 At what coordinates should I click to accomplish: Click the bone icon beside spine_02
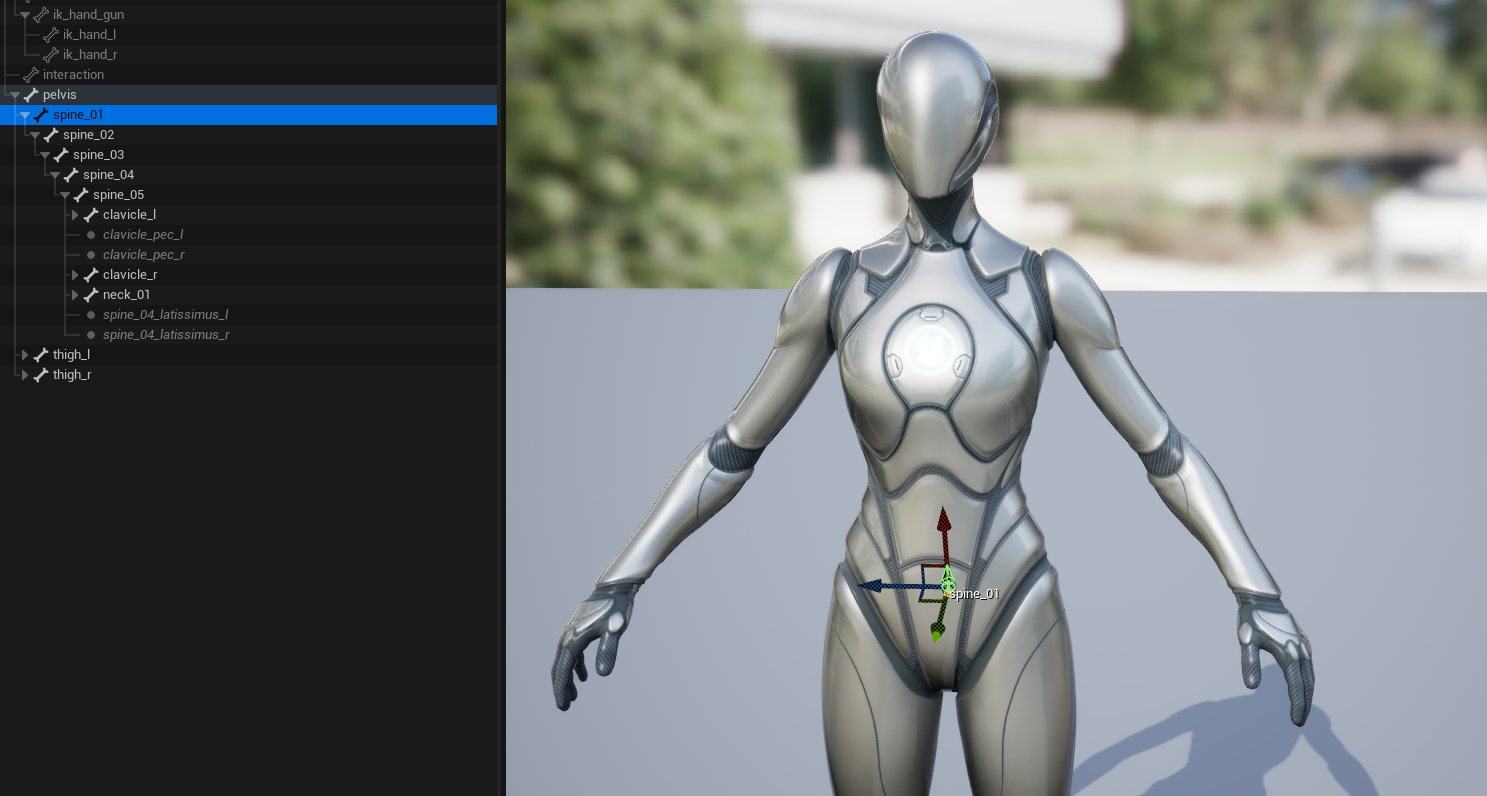click(x=51, y=135)
